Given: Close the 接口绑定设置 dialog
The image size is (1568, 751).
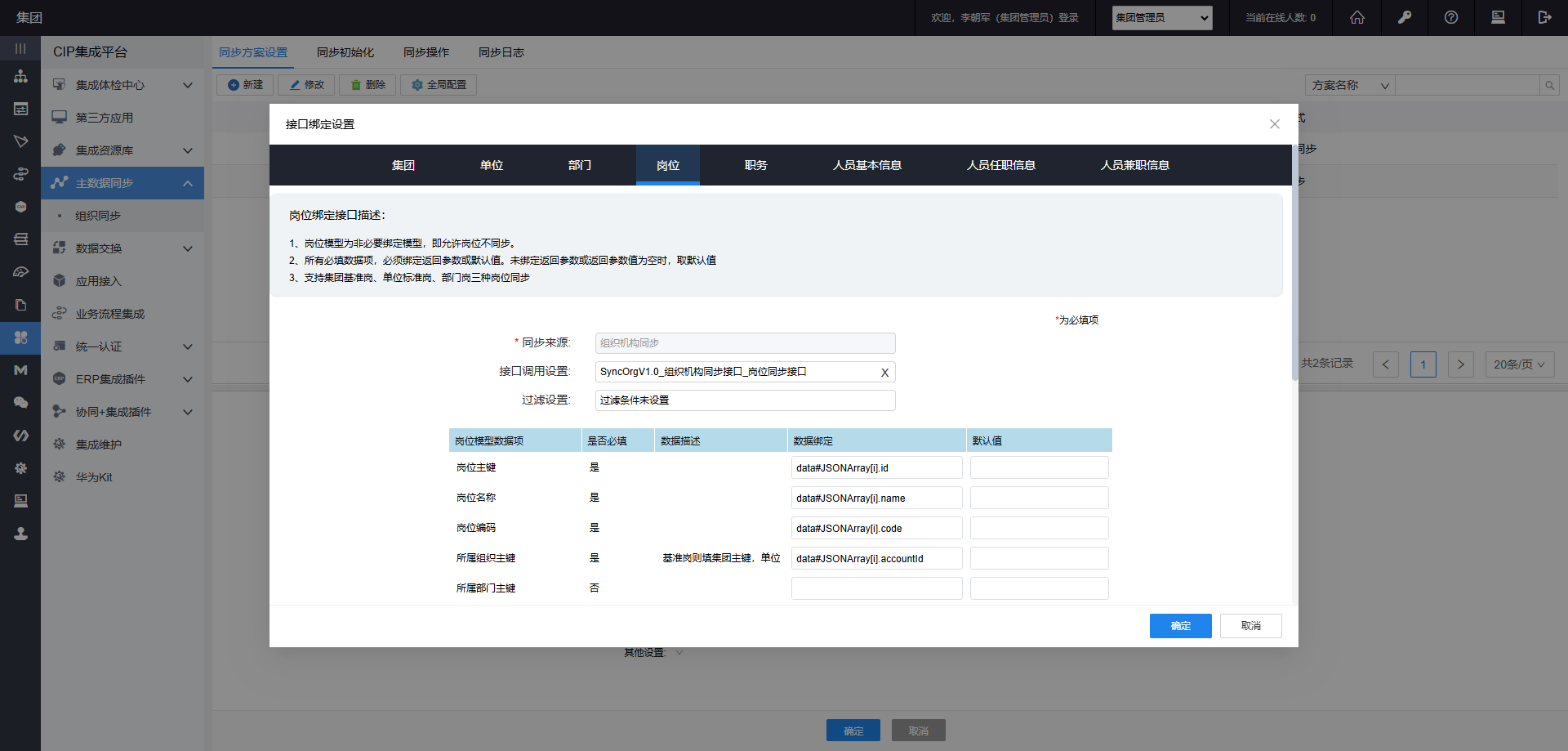Looking at the screenshot, I should tap(1274, 124).
